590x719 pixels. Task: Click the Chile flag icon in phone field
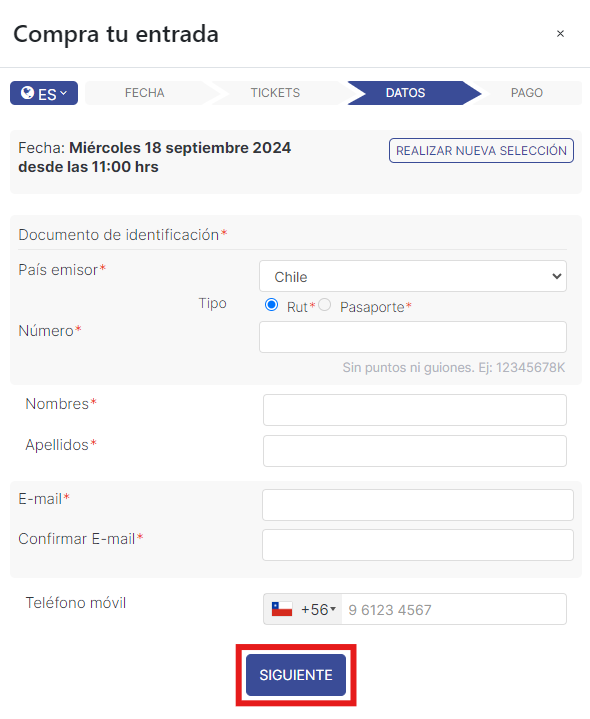coord(282,609)
